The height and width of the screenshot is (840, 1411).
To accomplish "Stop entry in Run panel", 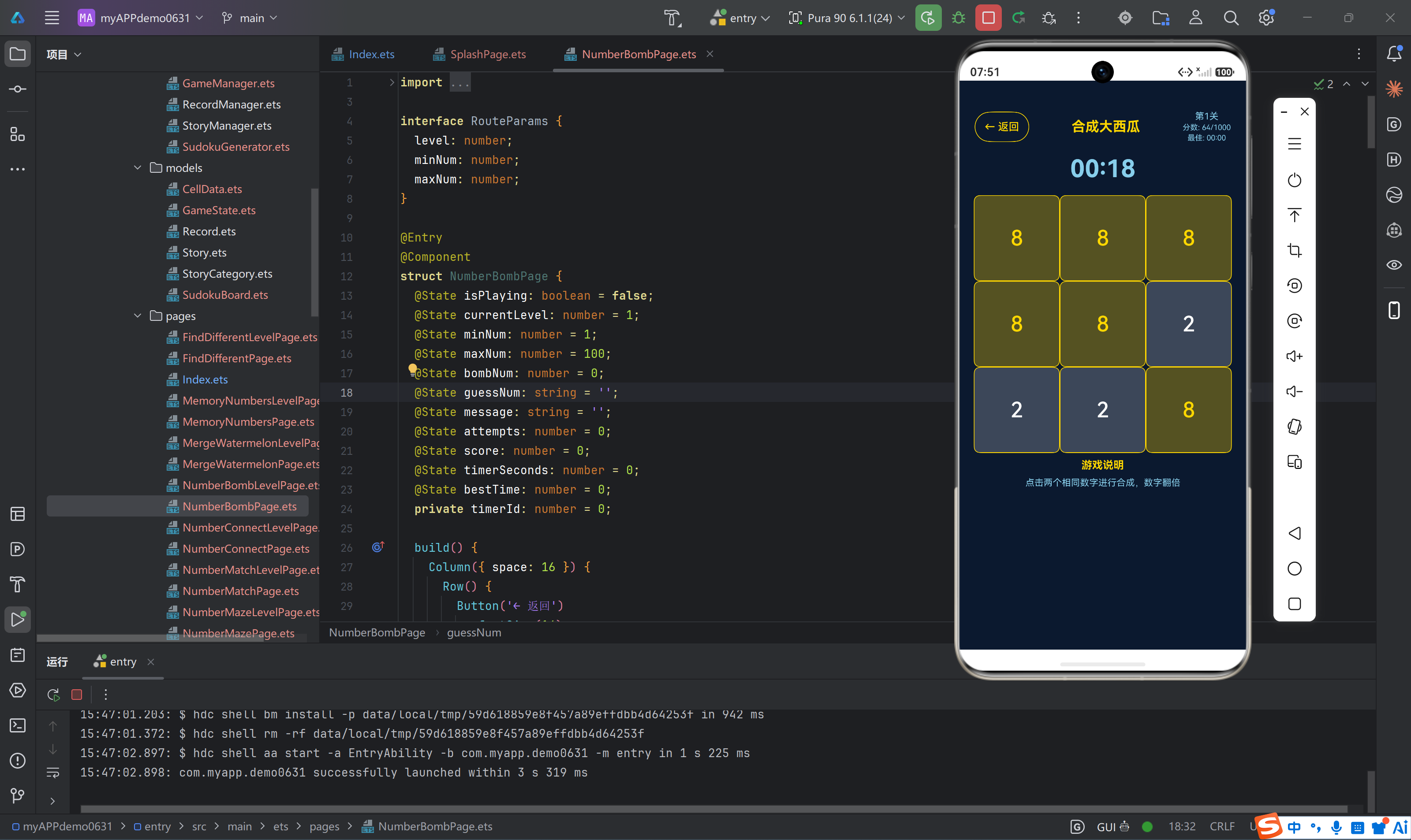I will (x=76, y=695).
